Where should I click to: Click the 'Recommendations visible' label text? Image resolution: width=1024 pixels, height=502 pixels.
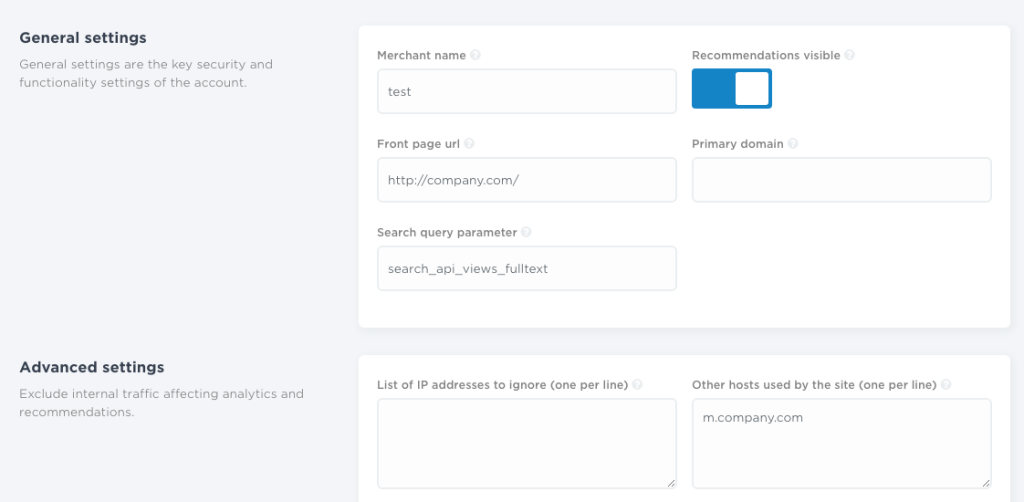click(x=765, y=56)
